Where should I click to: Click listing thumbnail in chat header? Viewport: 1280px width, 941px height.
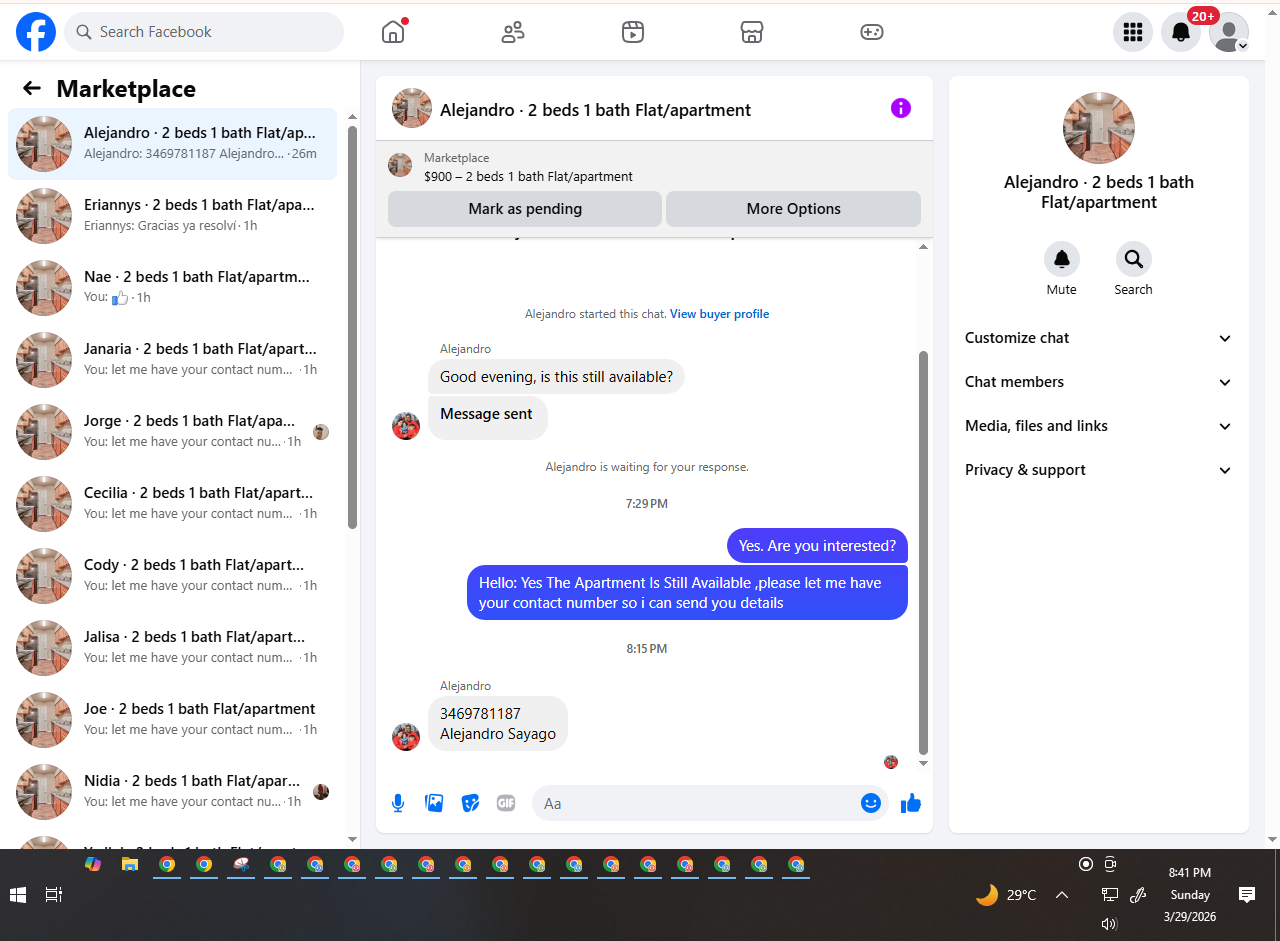coord(412,108)
